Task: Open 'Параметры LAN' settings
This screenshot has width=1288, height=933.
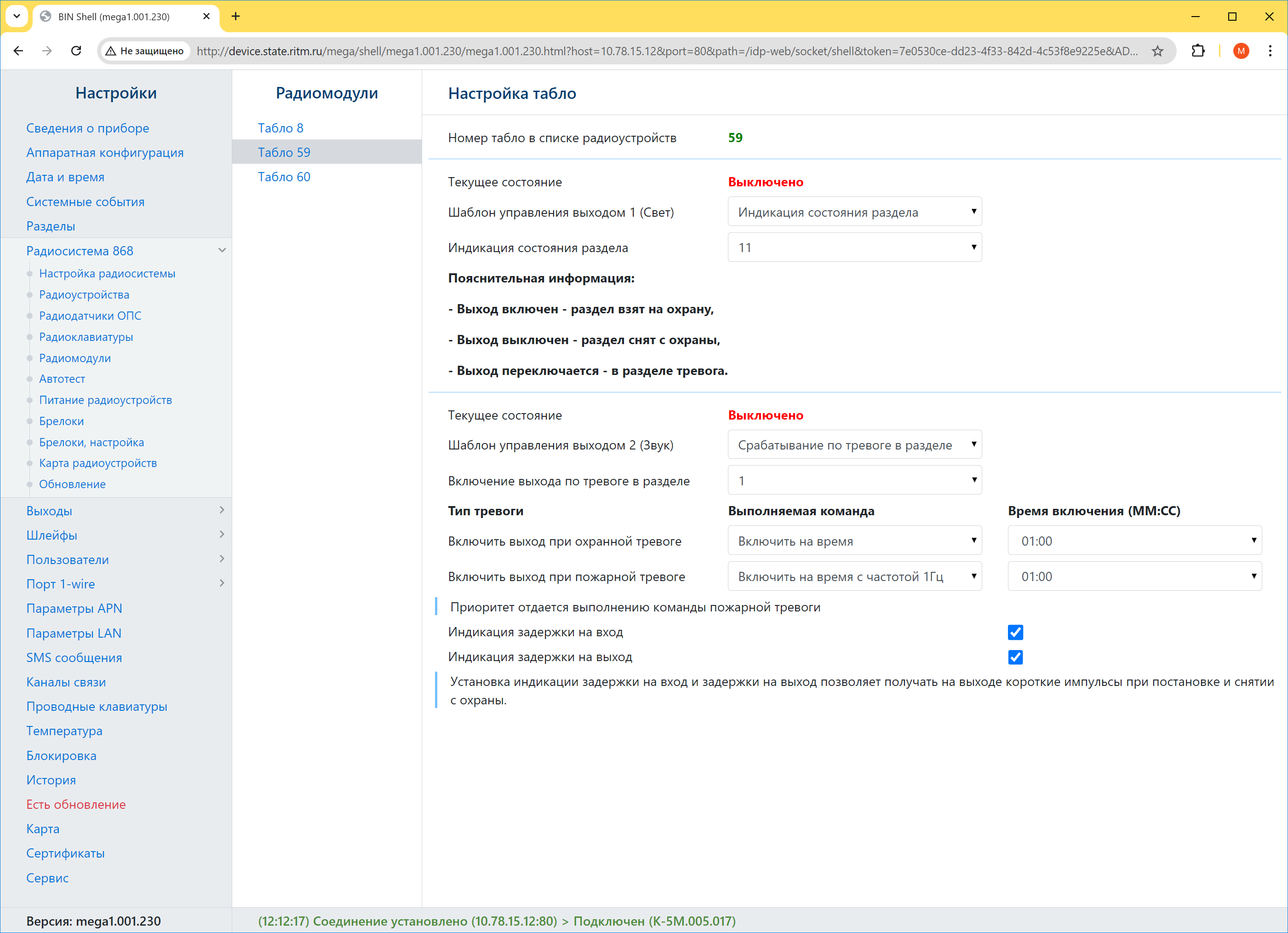Action: [x=73, y=633]
